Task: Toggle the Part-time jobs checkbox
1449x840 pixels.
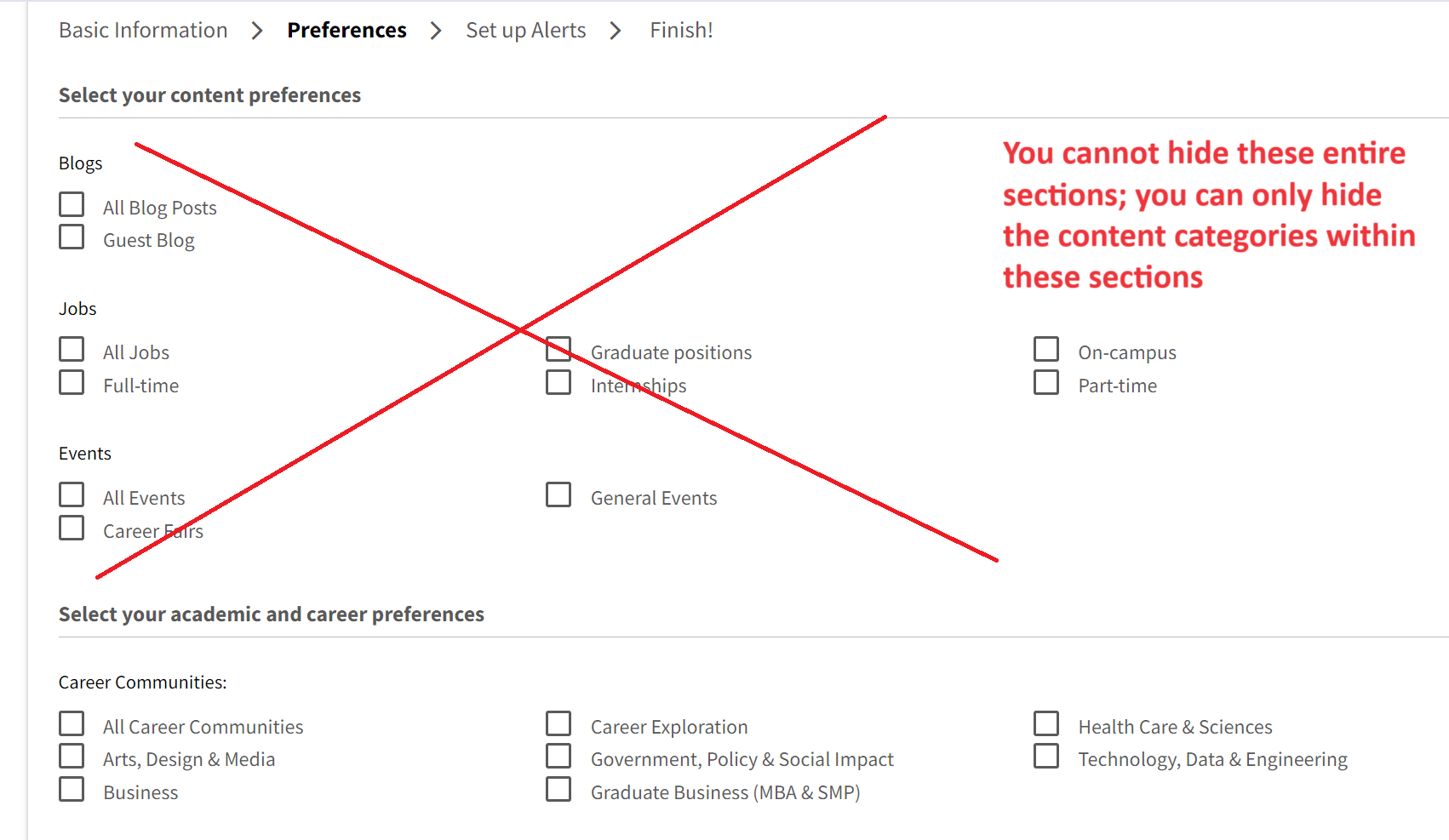Action: tap(1046, 383)
